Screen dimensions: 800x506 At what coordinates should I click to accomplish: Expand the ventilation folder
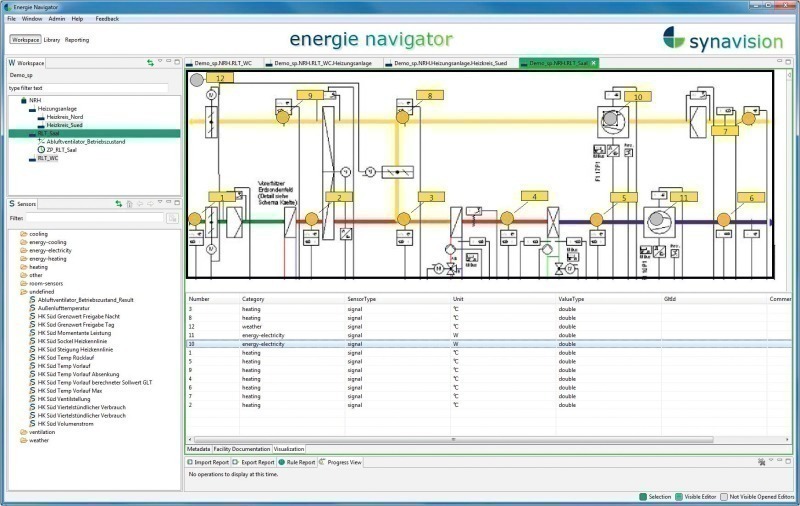tap(23, 432)
